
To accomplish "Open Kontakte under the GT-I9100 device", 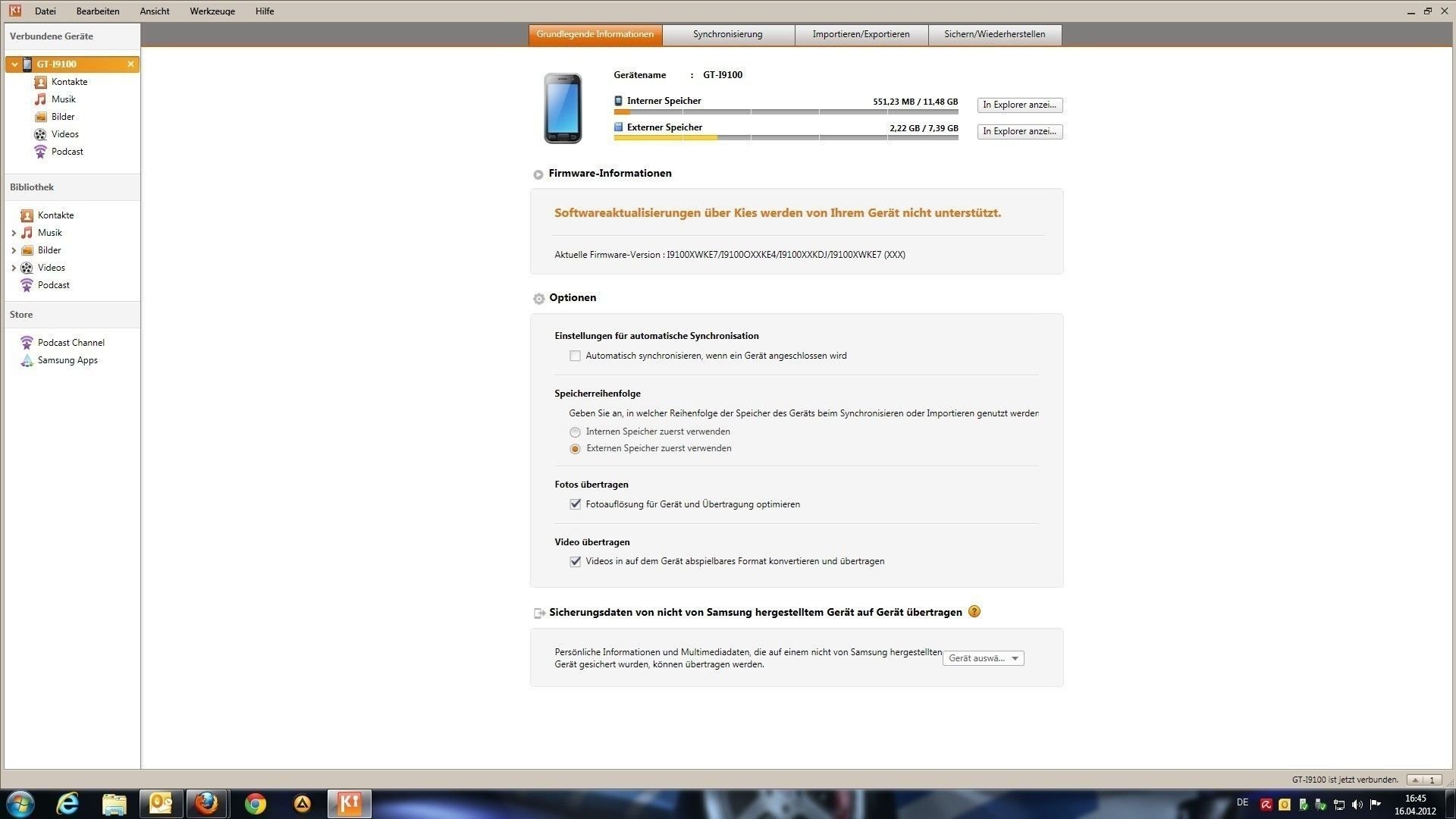I will 69,82.
